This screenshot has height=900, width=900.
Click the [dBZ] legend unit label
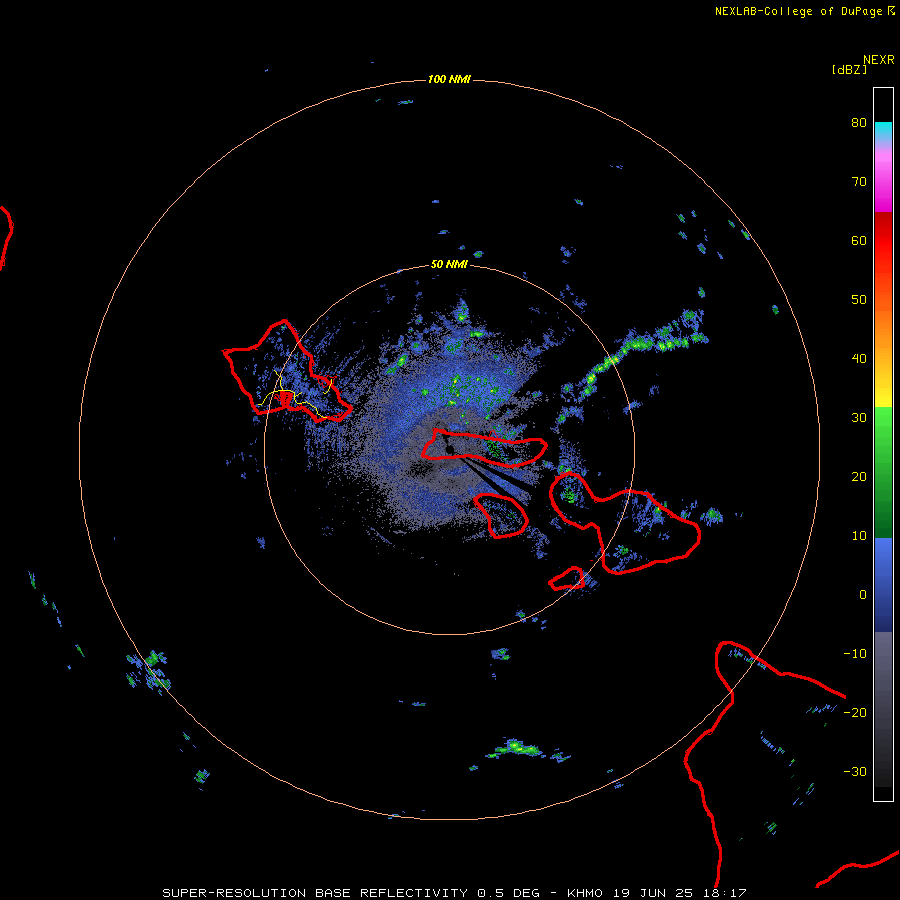[x=849, y=69]
